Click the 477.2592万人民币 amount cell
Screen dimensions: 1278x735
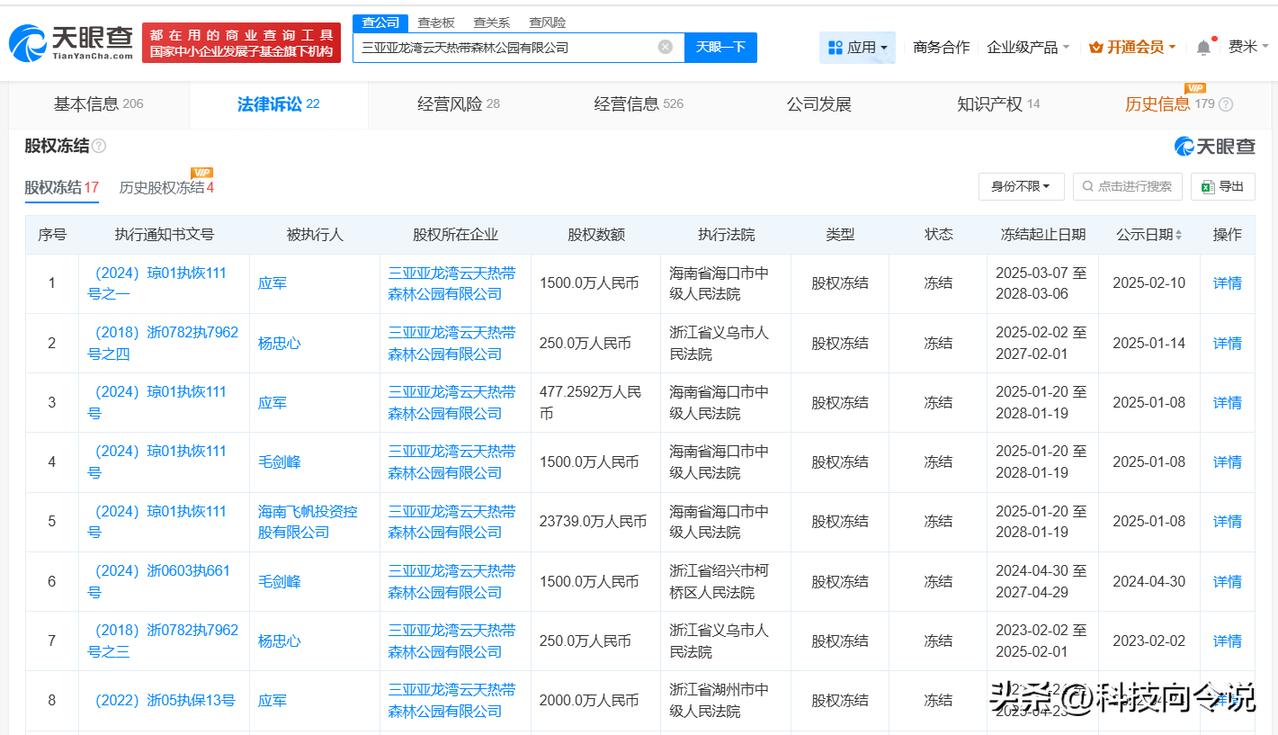(590, 402)
